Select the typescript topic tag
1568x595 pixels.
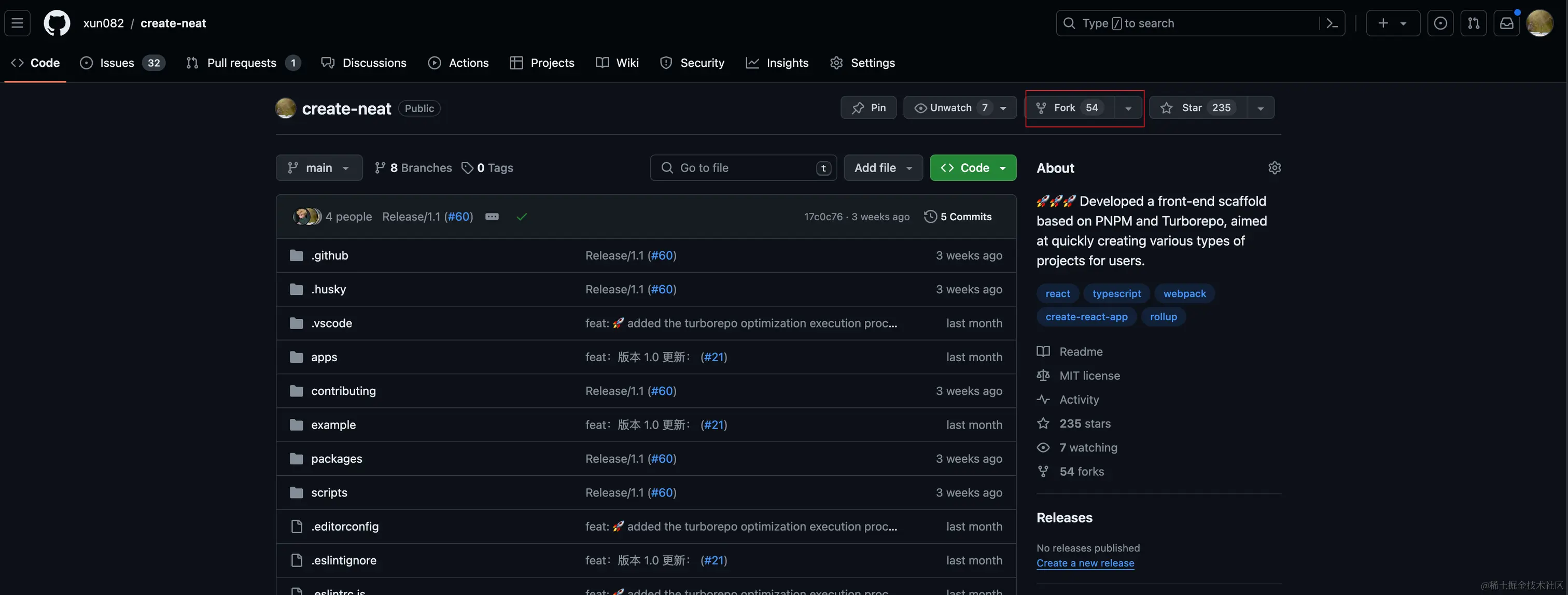pos(1116,294)
